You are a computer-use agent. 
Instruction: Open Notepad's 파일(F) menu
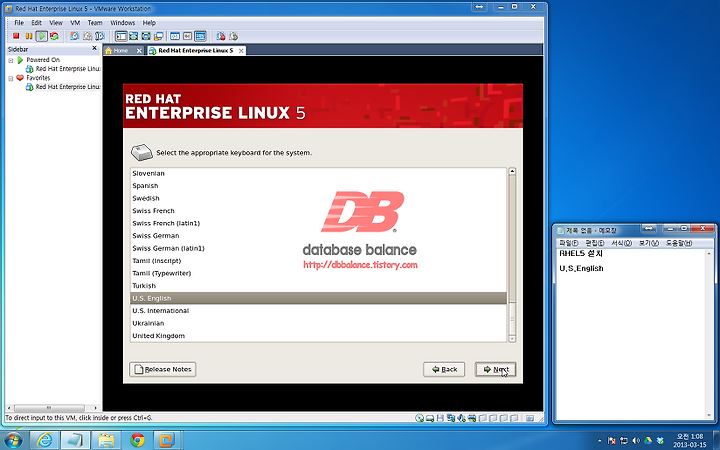568,243
